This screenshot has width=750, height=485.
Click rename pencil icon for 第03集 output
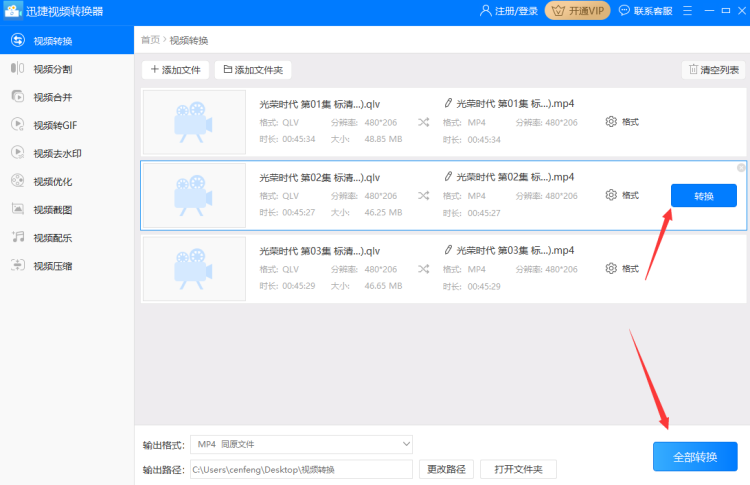(448, 250)
